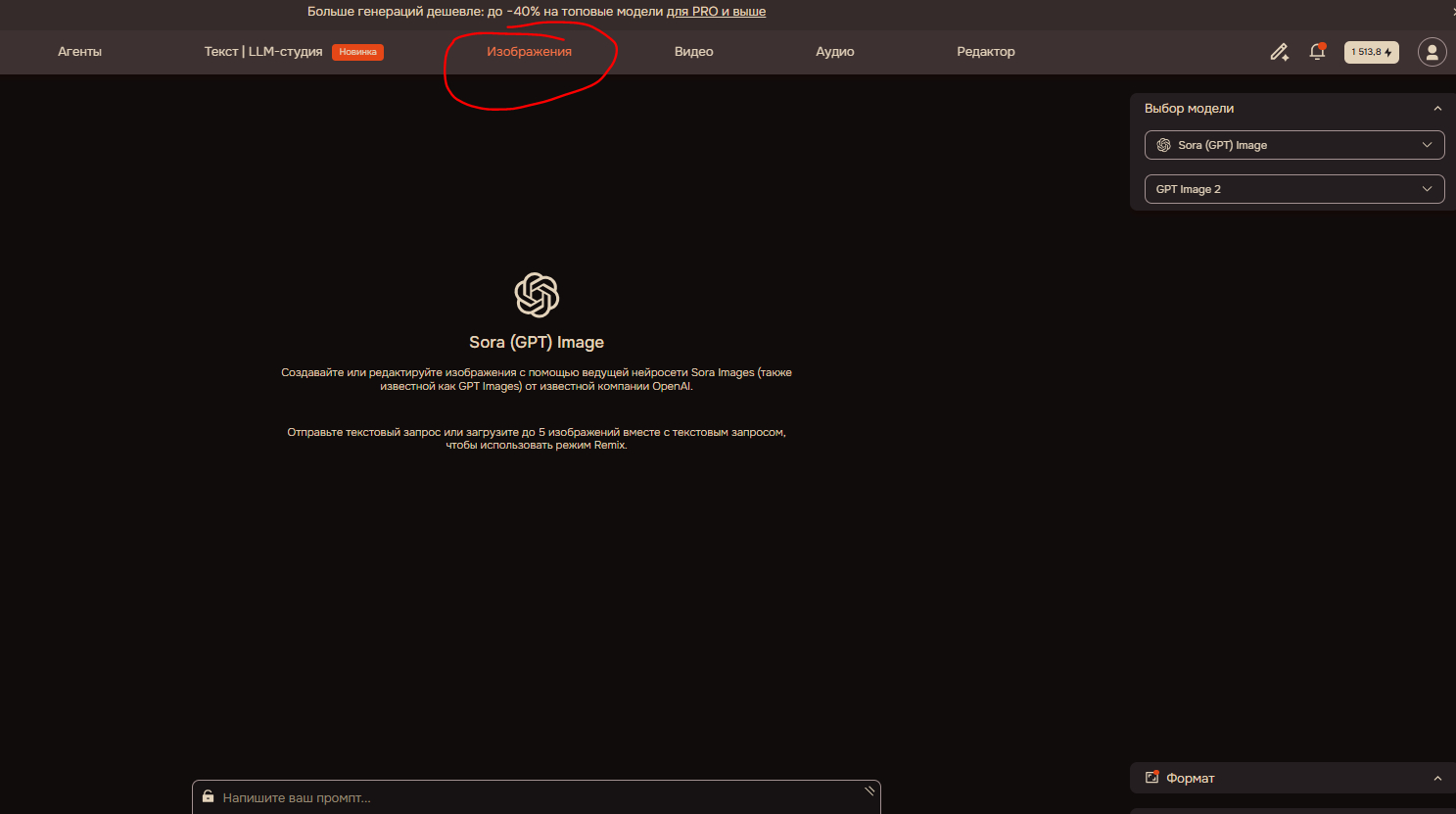Follow the 'для PRO и выше' link

click(716, 12)
